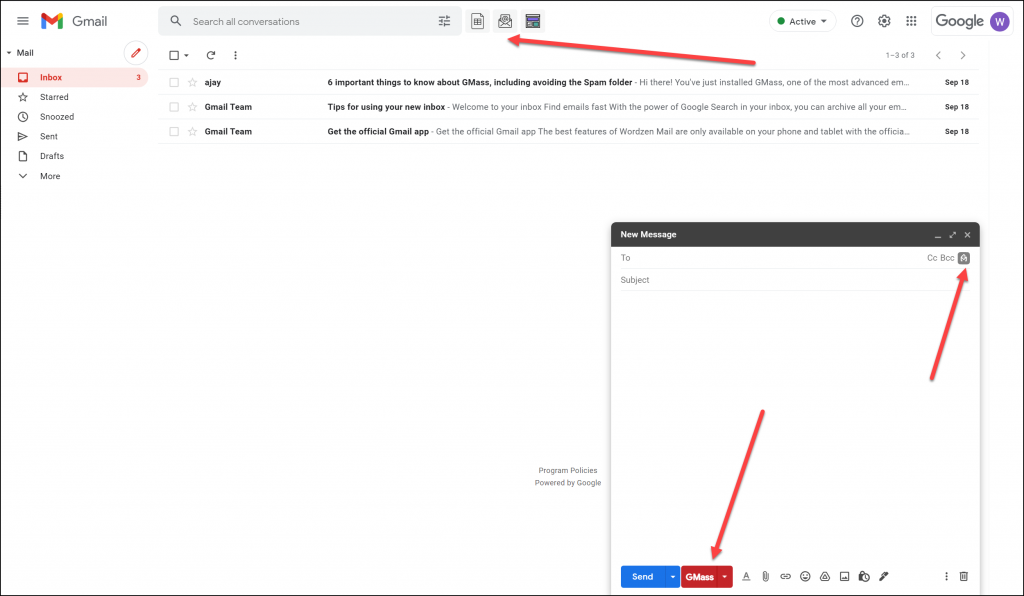Open the email from ajay about GMass
Viewport: 1024px width, 596px height.
pyautogui.click(x=568, y=82)
